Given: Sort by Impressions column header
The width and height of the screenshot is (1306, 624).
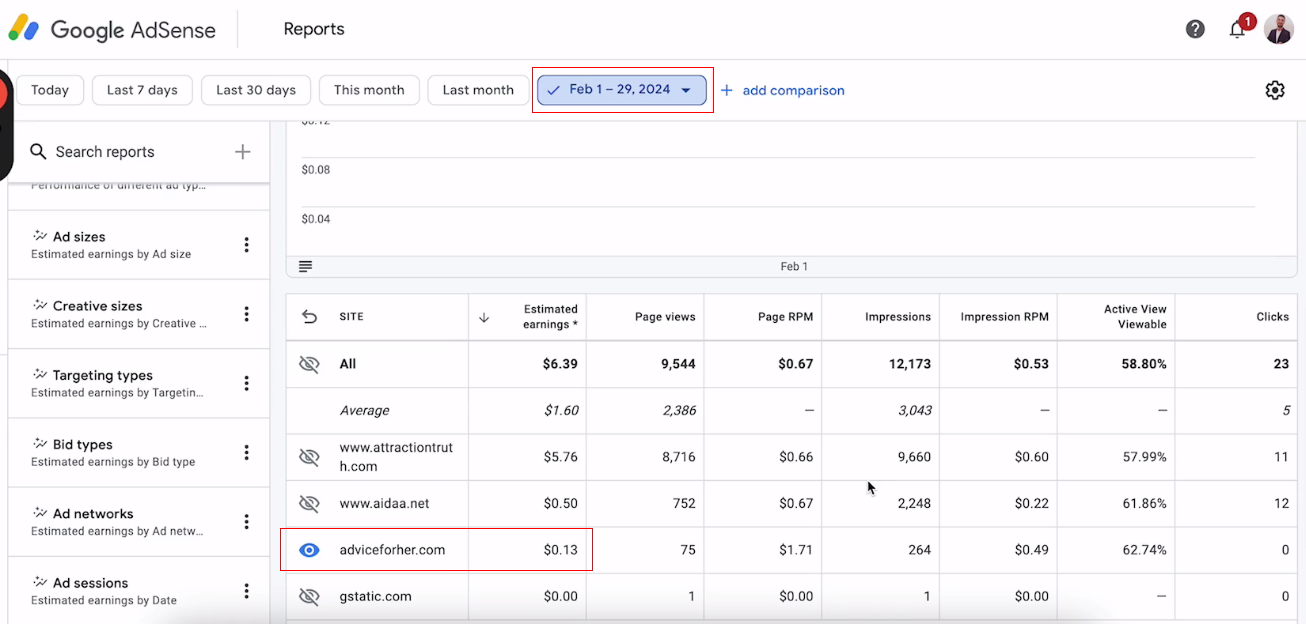Looking at the screenshot, I should [898, 317].
